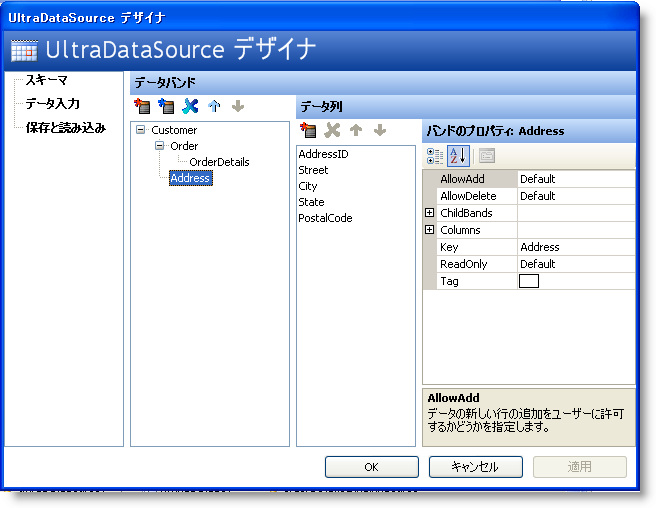
Task: Open the データ入力 page
Action: (52, 103)
